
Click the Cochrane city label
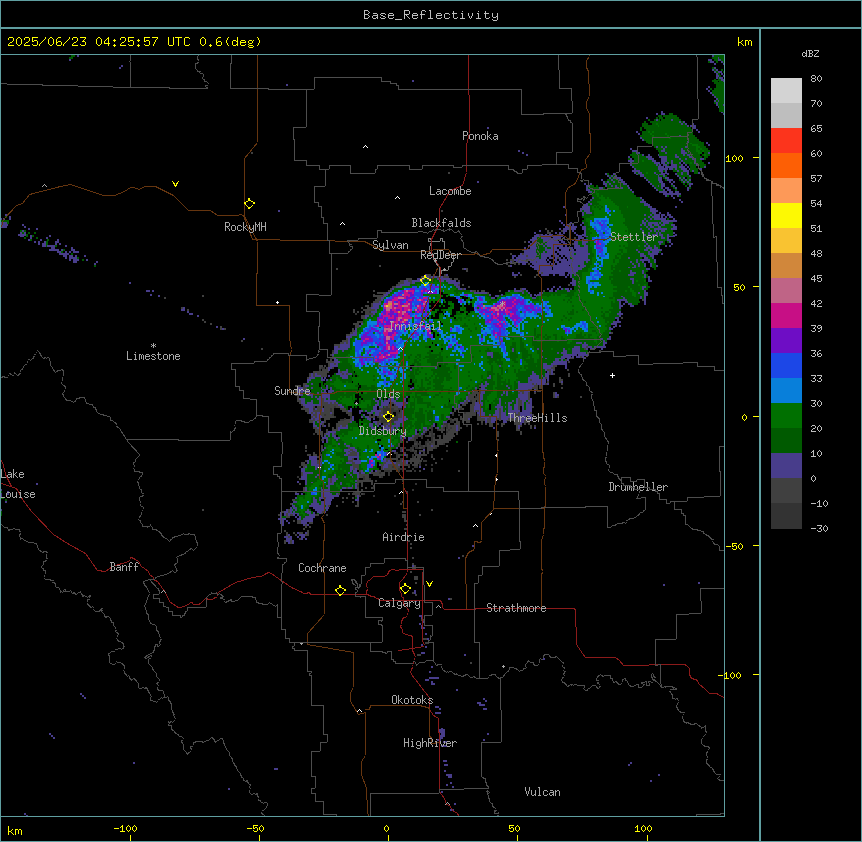tap(322, 568)
